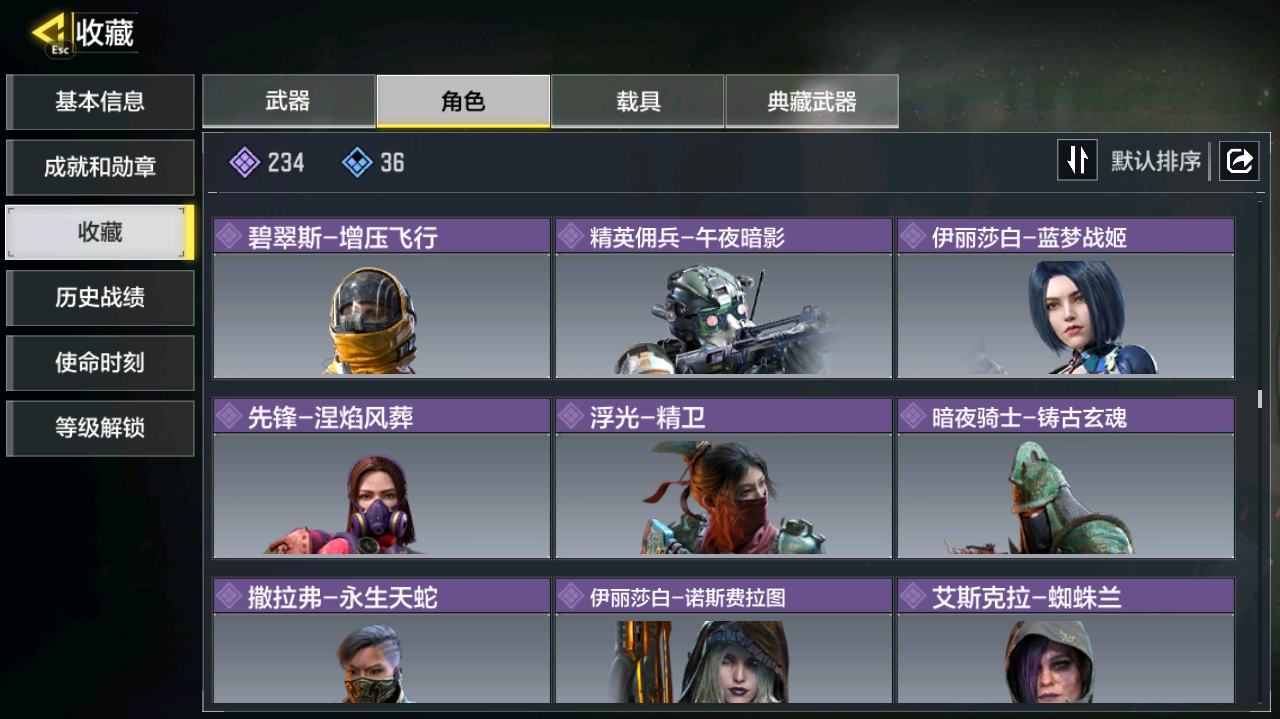Click the yellow back arrow Esc icon

pyautogui.click(x=51, y=35)
